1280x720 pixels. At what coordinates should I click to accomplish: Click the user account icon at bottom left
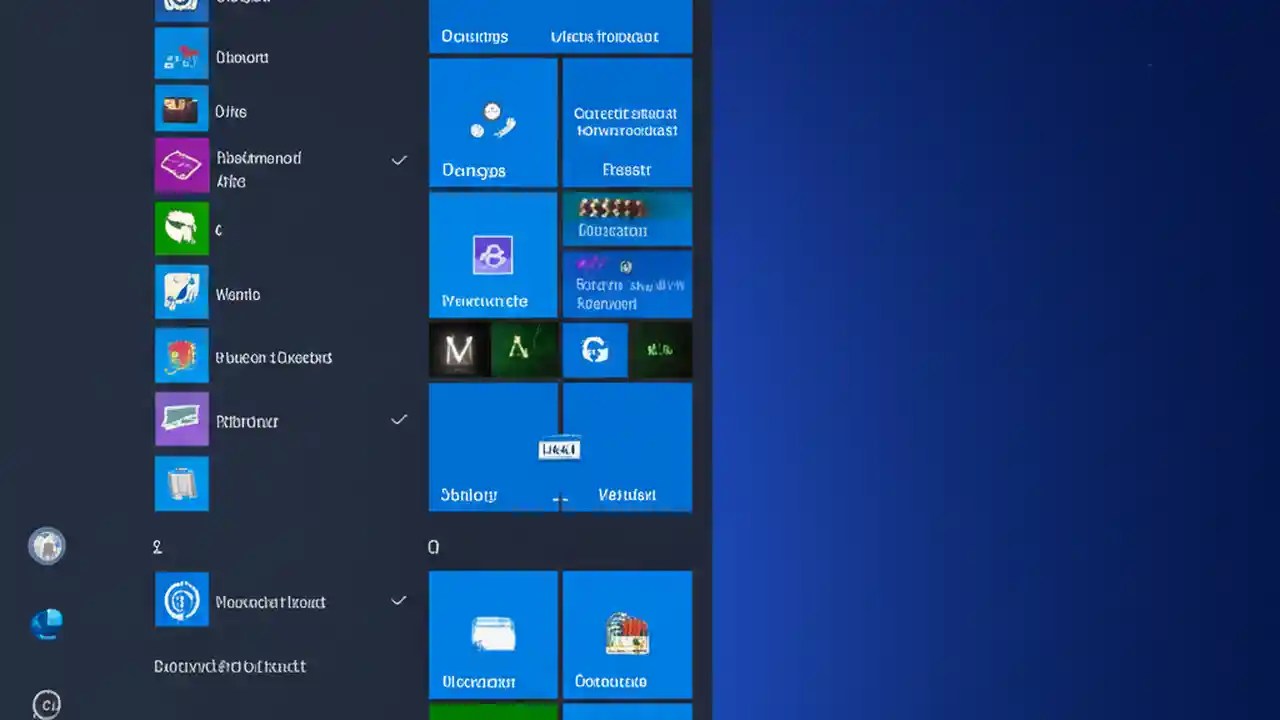click(46, 545)
